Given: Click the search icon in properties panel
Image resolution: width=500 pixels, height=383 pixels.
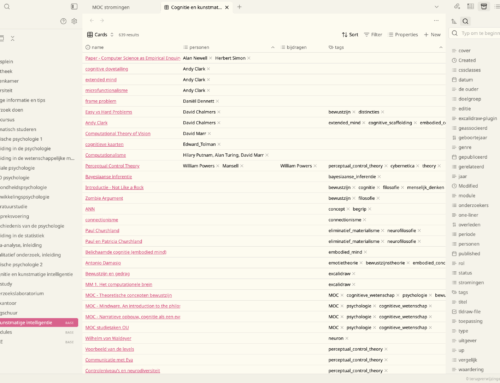Looking at the screenshot, I should pos(465,21).
